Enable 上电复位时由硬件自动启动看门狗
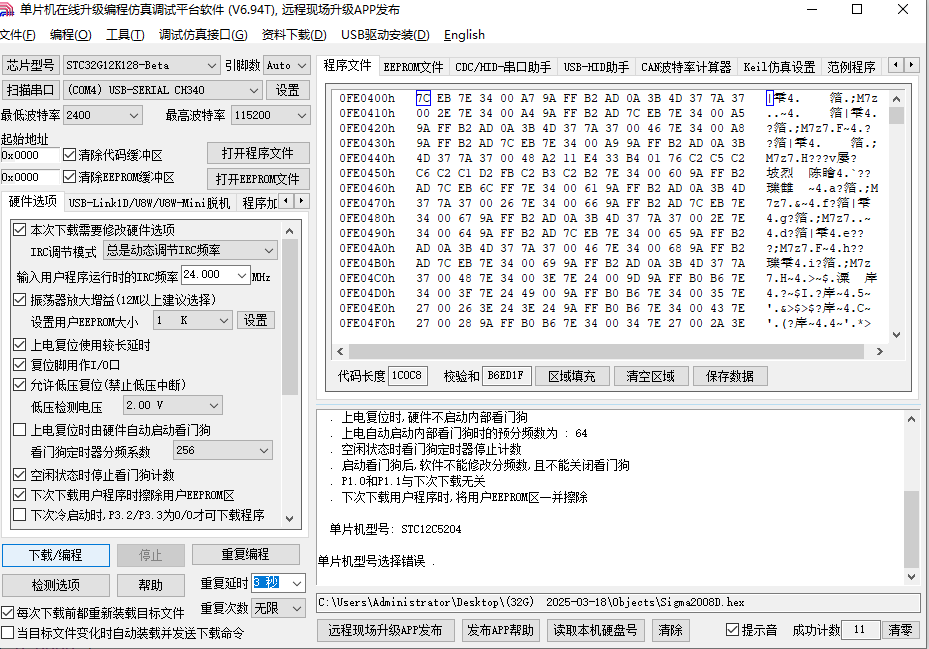Viewport: 929px width, 649px height. point(20,430)
